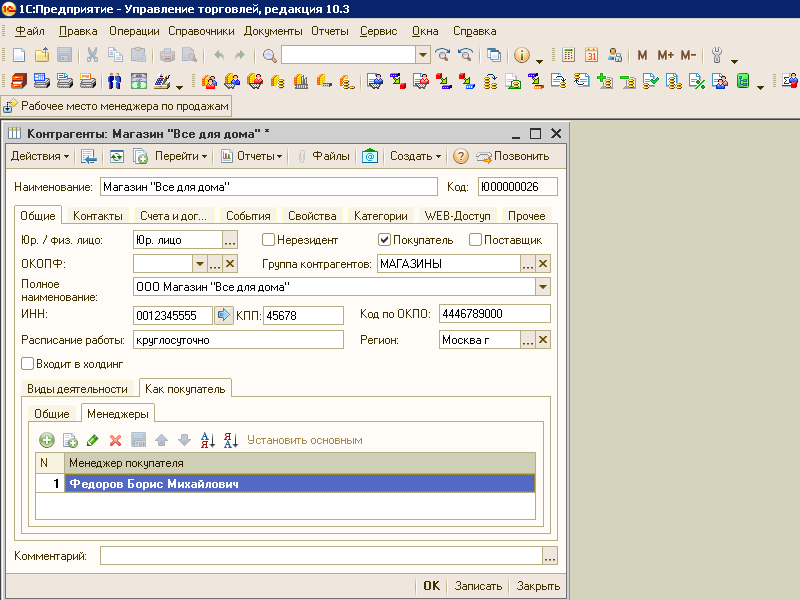Click the search magnifier toolbar icon
This screenshot has width=800, height=600.
pos(269,55)
